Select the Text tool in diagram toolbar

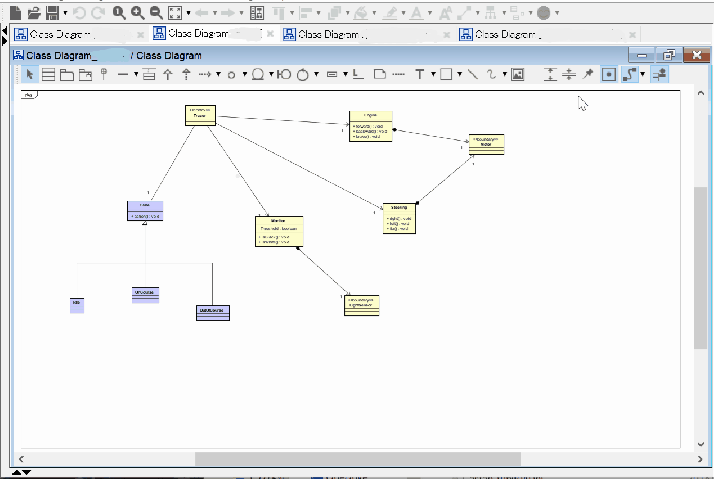pyautogui.click(x=420, y=74)
